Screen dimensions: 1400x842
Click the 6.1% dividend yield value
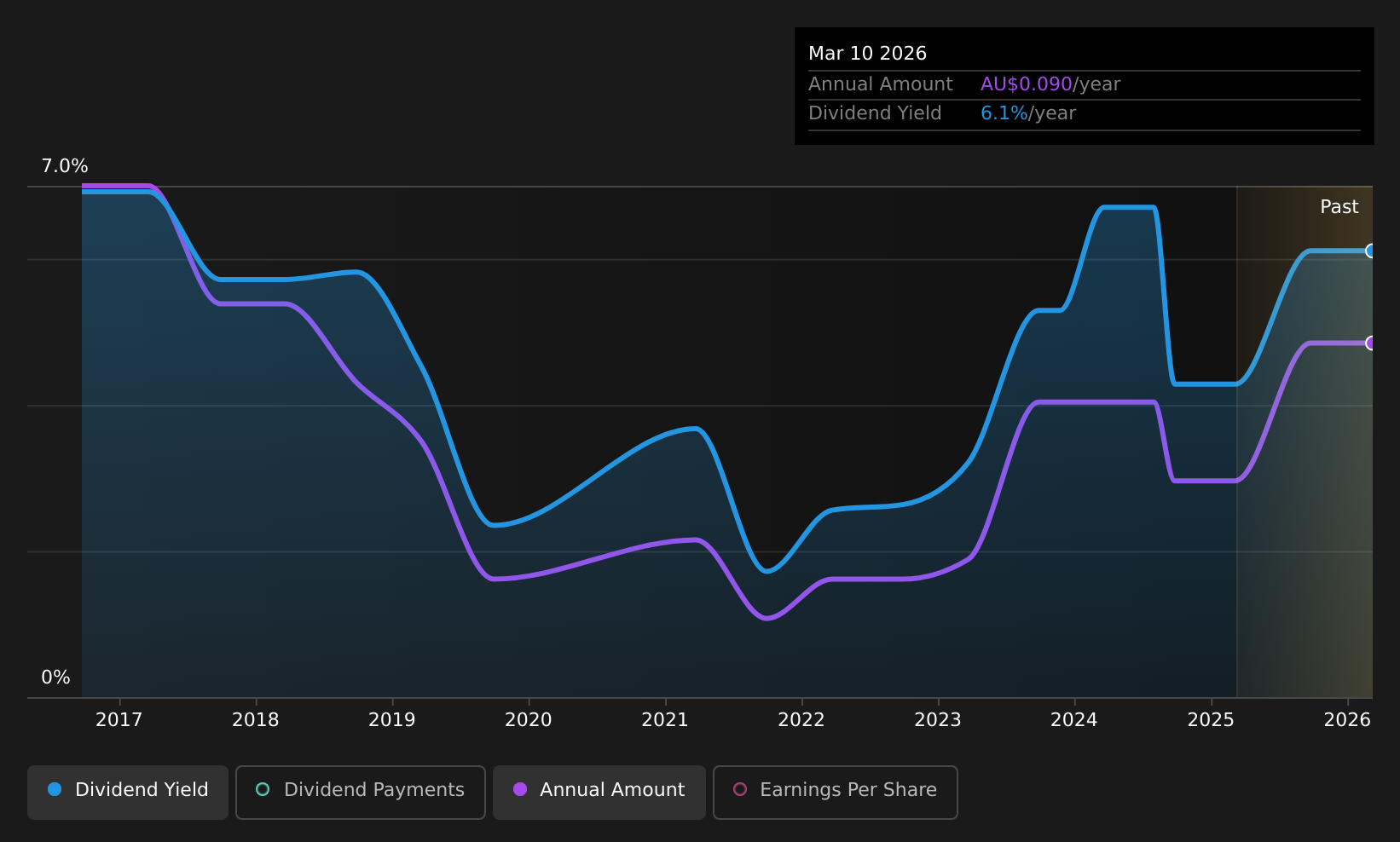(1004, 113)
